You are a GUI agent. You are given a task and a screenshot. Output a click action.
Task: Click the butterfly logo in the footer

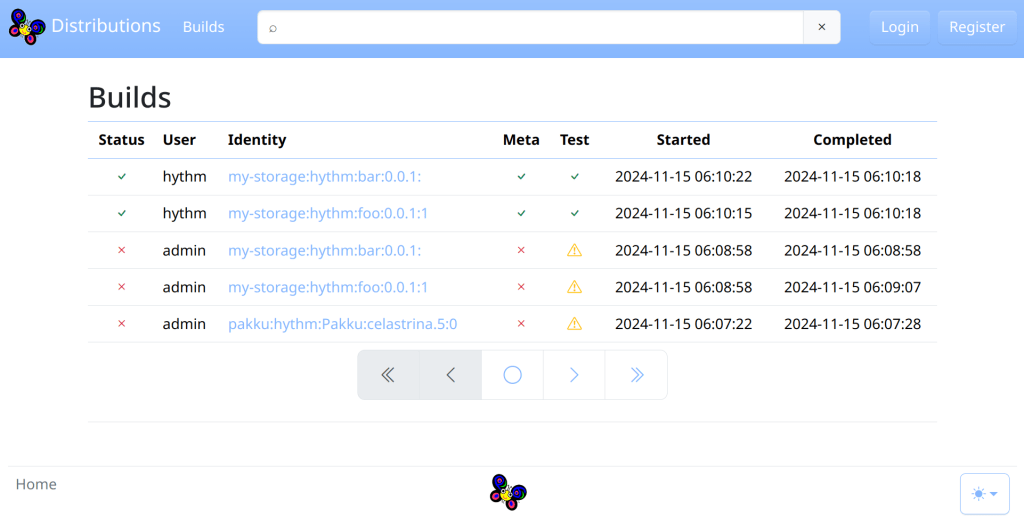click(508, 492)
